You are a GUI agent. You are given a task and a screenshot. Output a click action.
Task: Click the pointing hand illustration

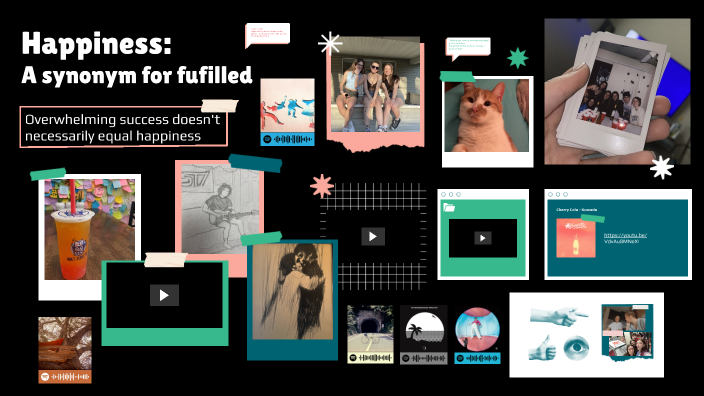point(559,316)
